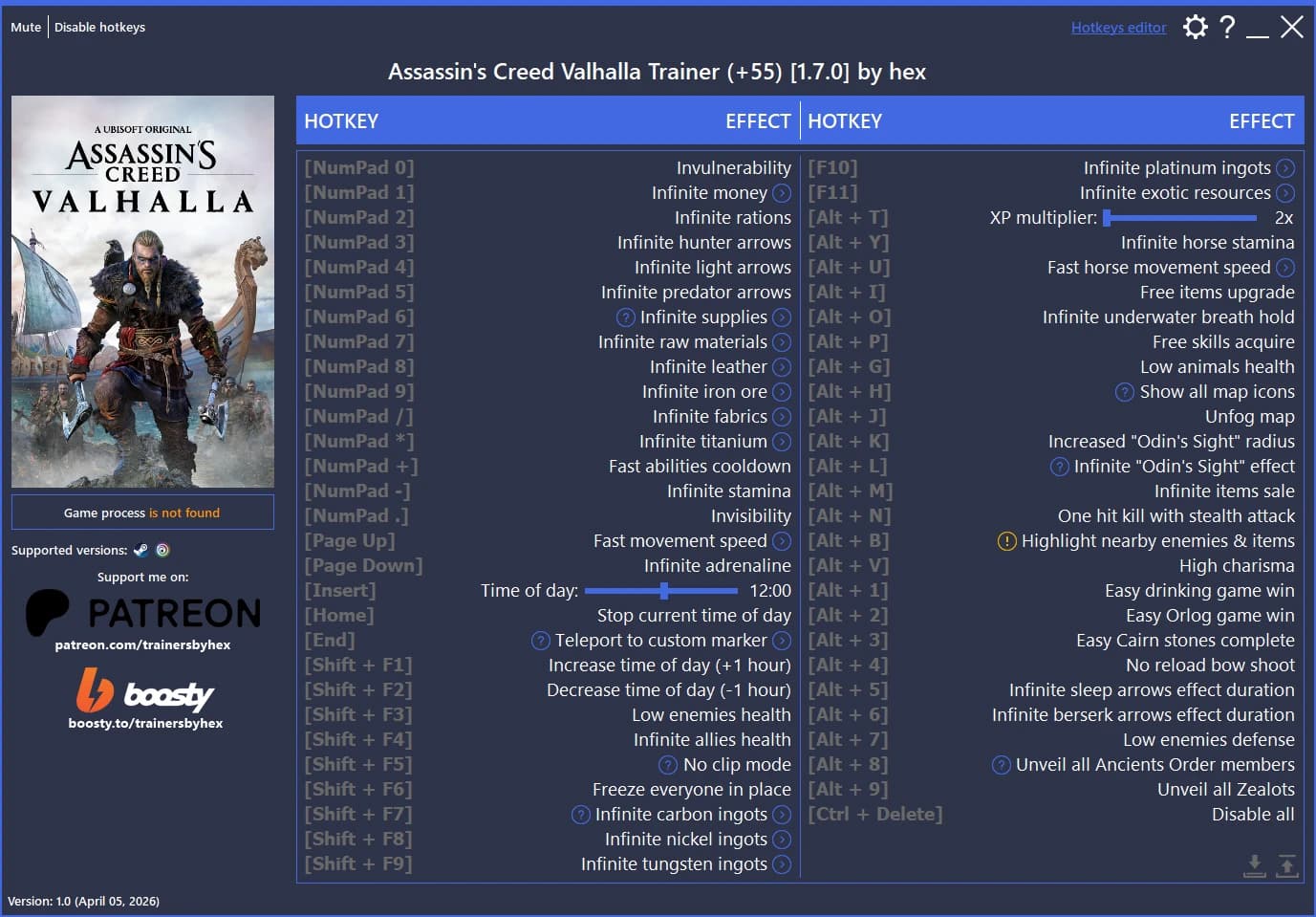Click Disable hotkeys
This screenshot has width=1316, height=917.
click(x=99, y=27)
